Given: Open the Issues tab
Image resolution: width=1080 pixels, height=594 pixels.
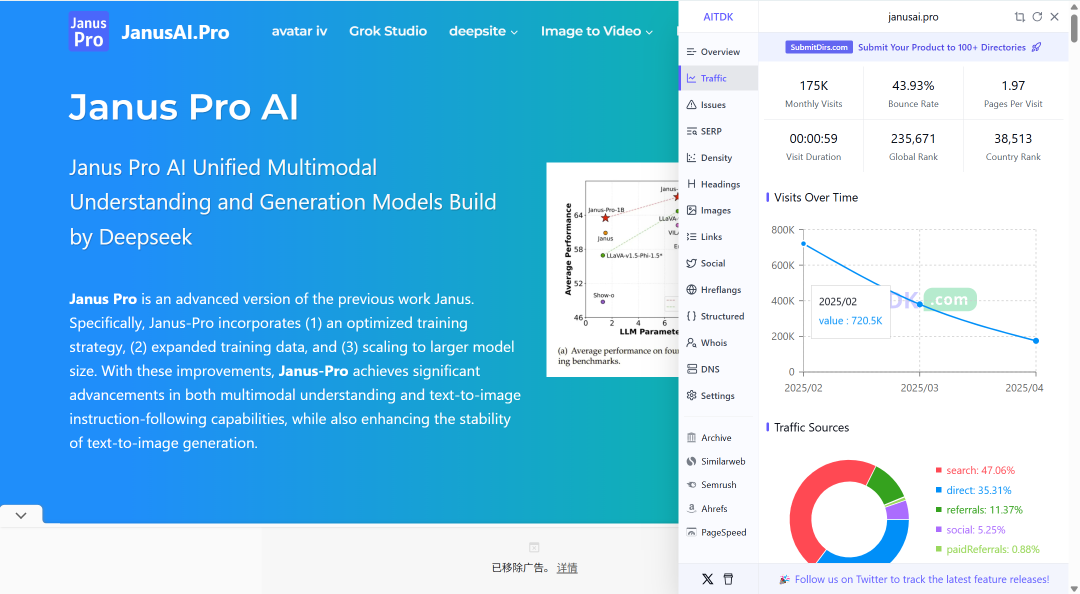Looking at the screenshot, I should coord(718,105).
